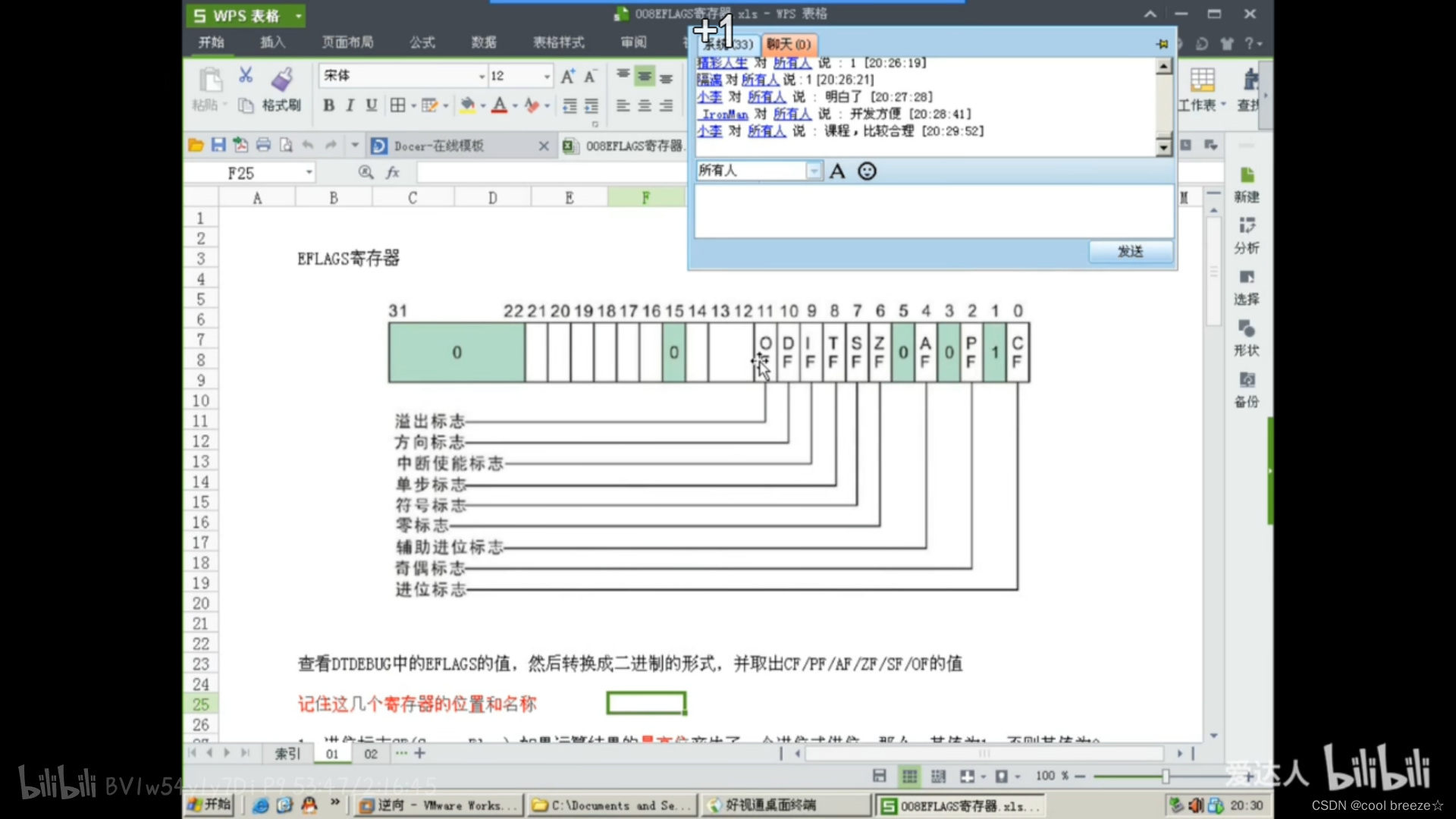
Task: Click 分析 in the right sidebar
Action: click(x=1247, y=236)
